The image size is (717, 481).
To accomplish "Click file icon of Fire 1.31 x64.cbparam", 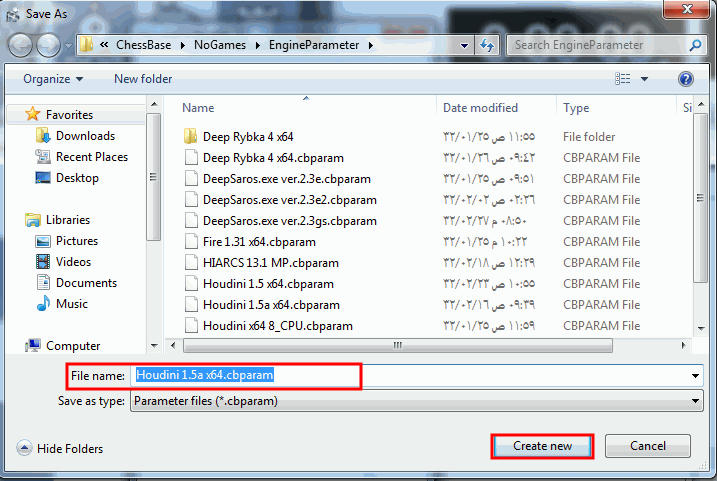I will pyautogui.click(x=191, y=241).
